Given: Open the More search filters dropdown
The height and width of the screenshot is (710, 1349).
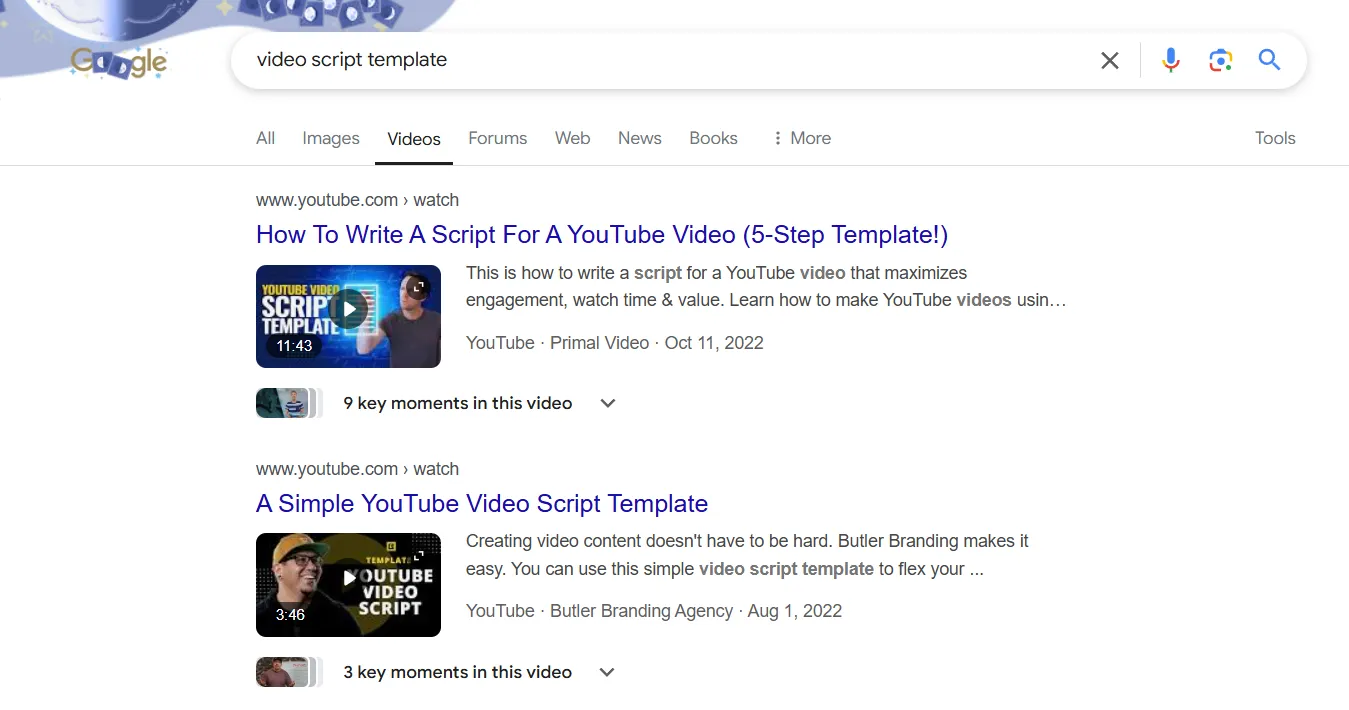Looking at the screenshot, I should click(801, 138).
